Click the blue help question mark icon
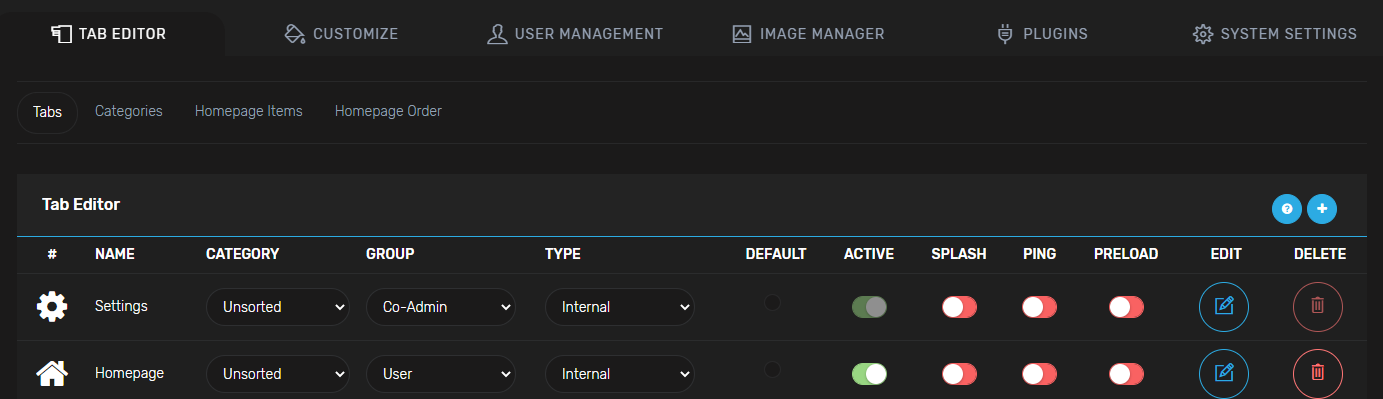 [x=1287, y=209]
